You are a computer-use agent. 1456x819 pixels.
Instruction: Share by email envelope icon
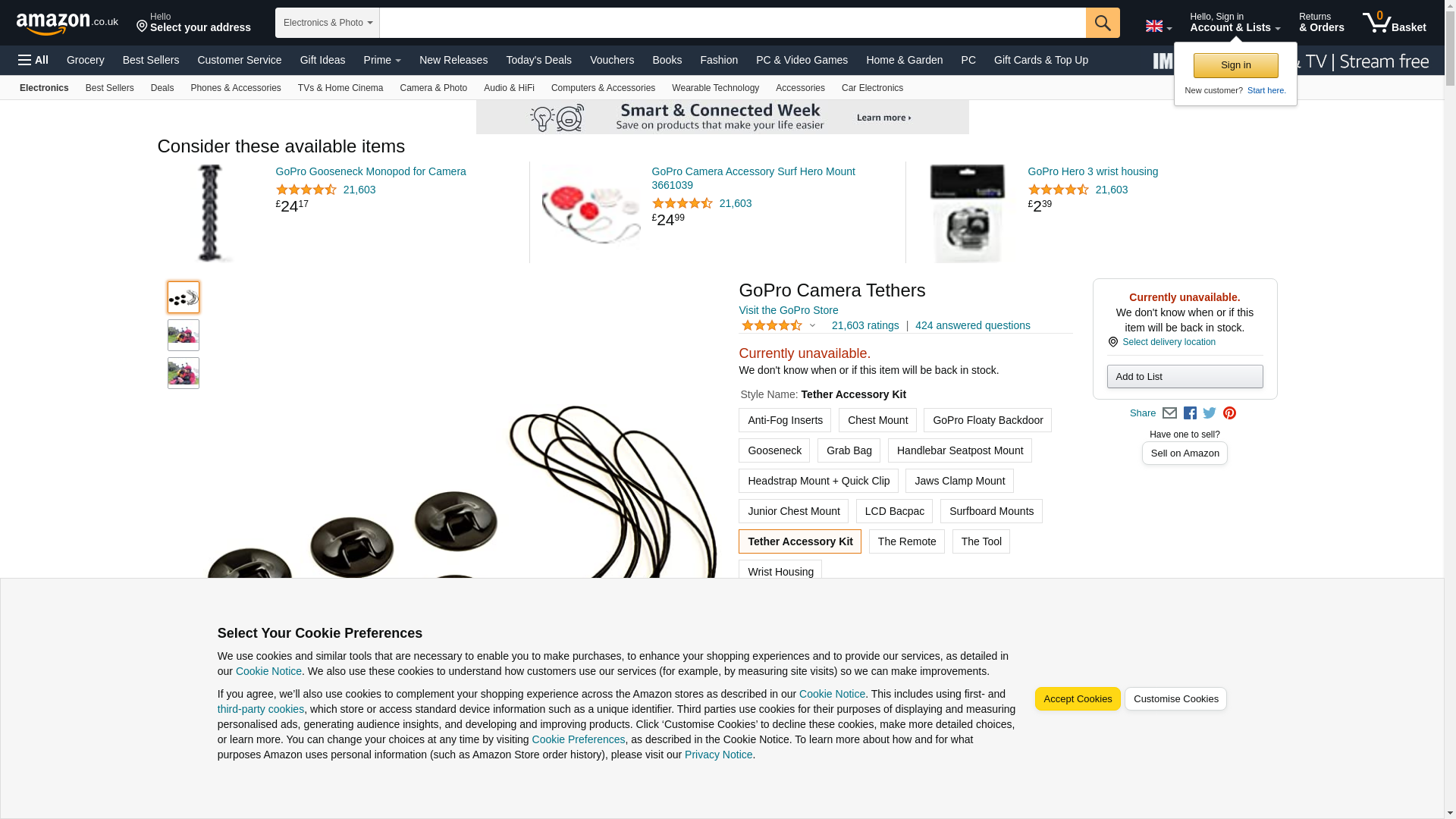(1169, 413)
